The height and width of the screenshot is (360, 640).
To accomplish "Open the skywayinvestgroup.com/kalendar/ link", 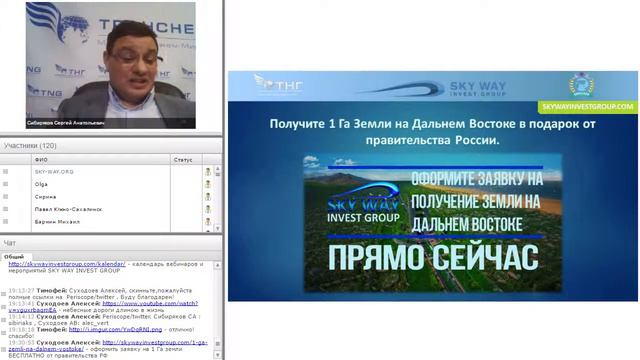I will 67,264.
